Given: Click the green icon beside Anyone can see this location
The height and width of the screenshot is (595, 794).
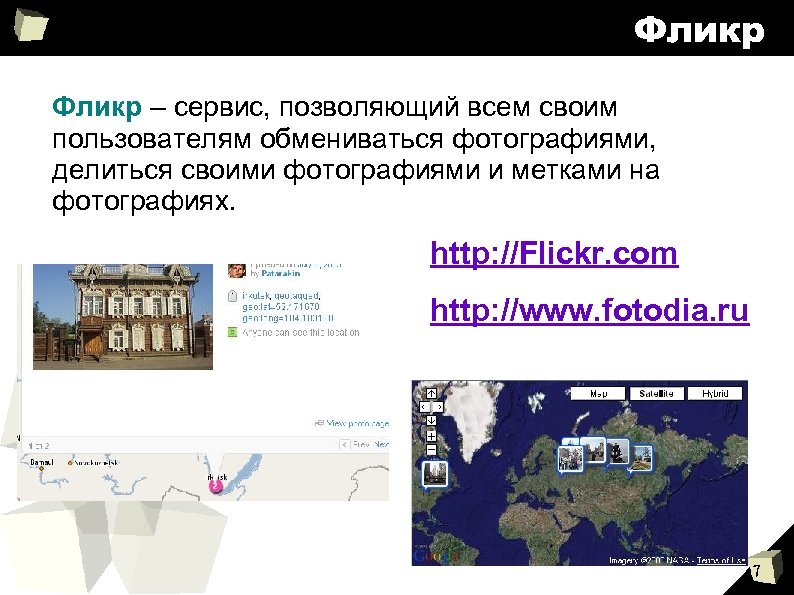Looking at the screenshot, I should [x=232, y=332].
